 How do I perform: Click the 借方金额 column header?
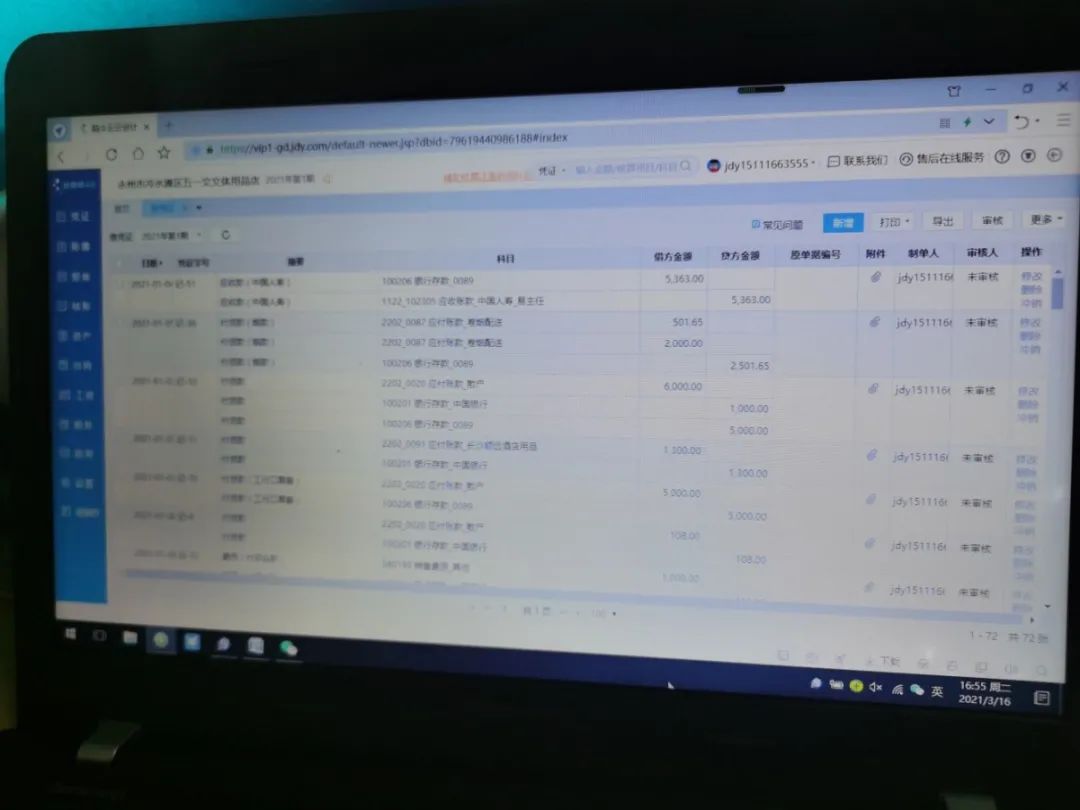(673, 256)
